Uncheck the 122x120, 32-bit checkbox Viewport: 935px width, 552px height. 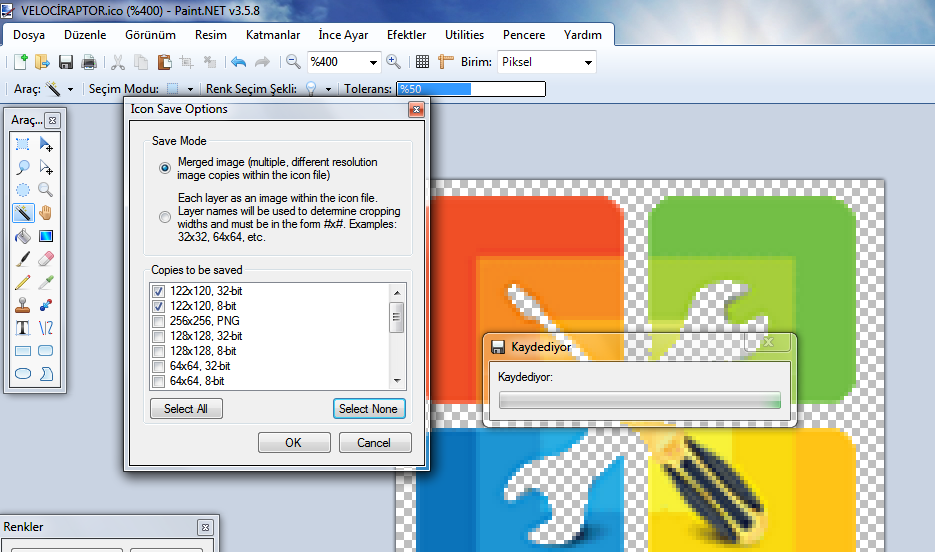point(159,291)
